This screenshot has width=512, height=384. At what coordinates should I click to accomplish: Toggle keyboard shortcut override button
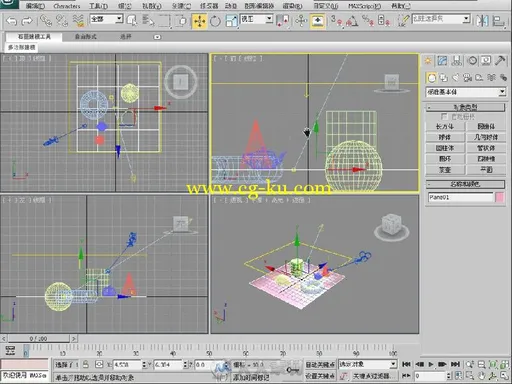pyautogui.click(x=318, y=21)
